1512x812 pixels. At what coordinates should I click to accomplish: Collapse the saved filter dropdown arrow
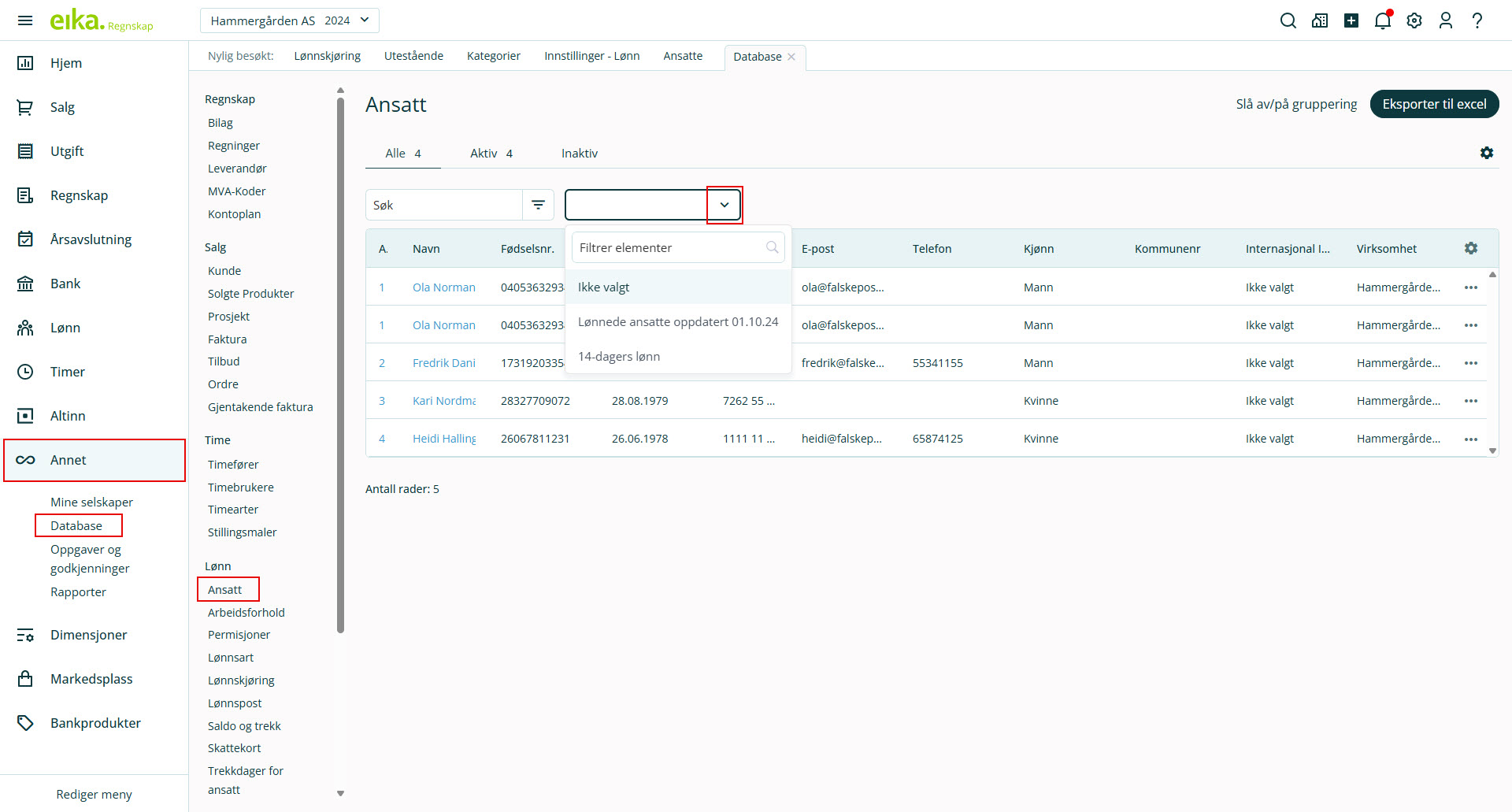tap(724, 205)
